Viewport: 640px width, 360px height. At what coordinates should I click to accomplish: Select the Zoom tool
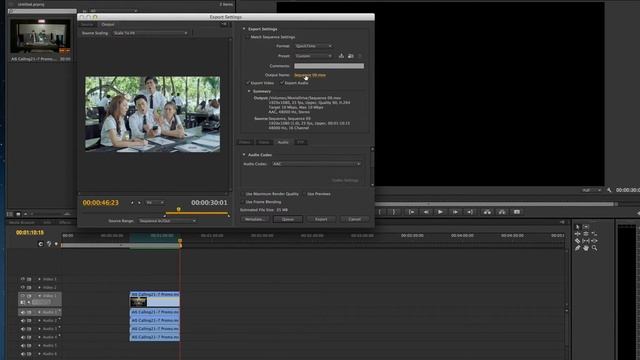[594, 248]
